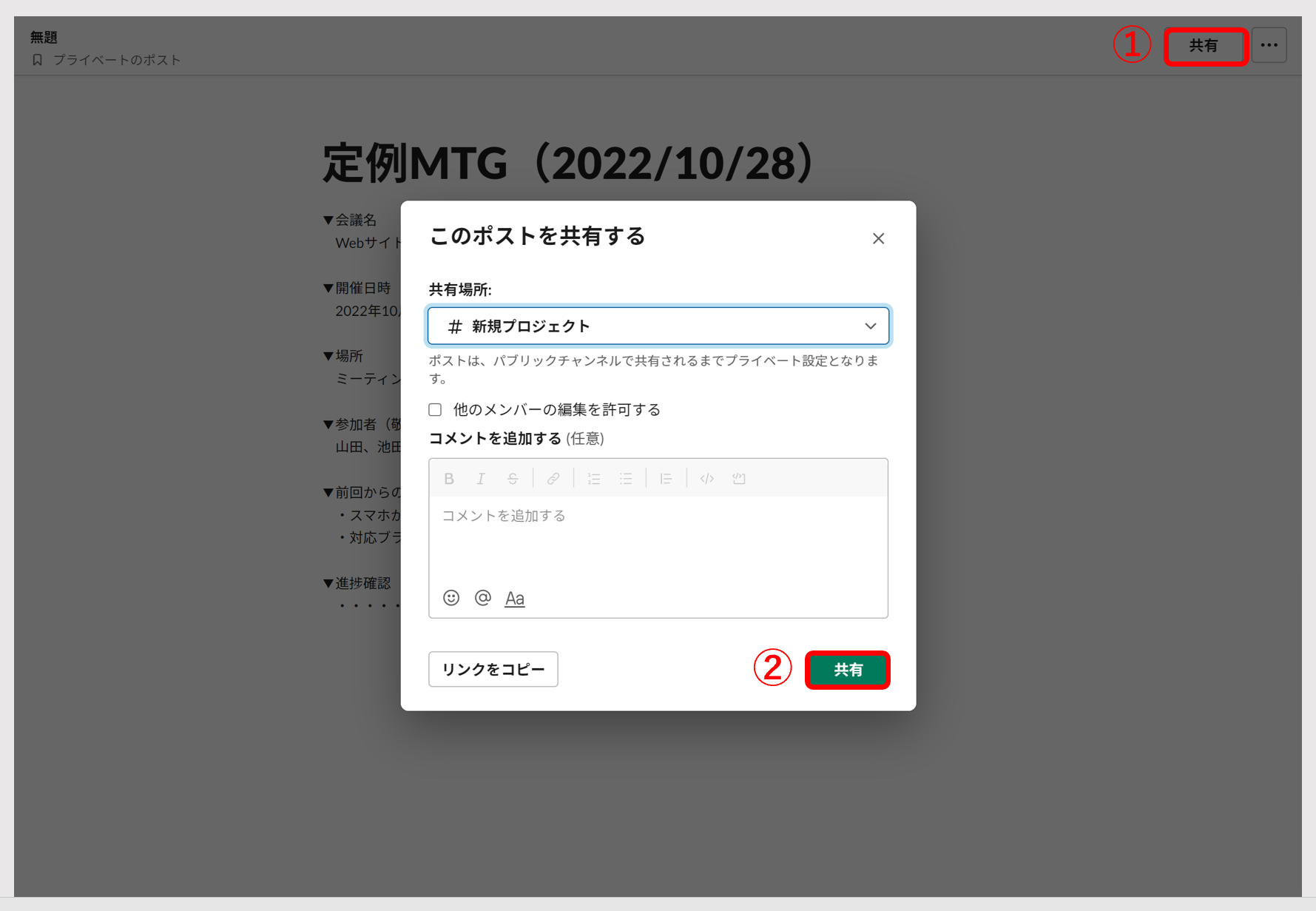The image size is (1316, 911).
Task: Copy the post link via リンクをコピー
Action: 493,668
